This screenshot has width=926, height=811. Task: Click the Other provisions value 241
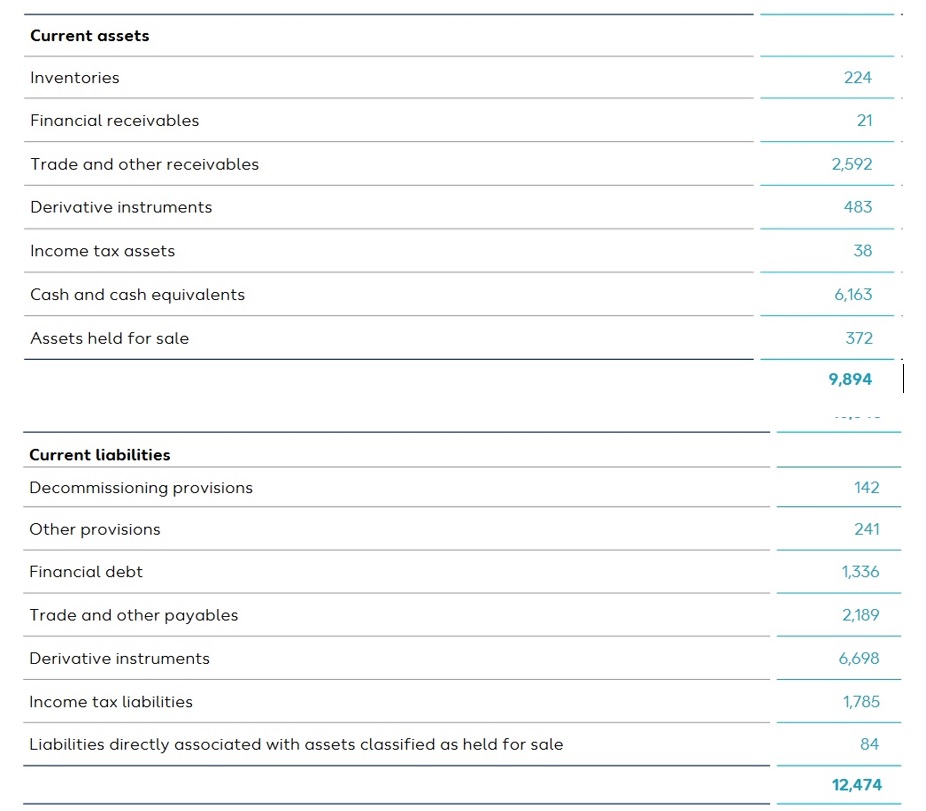click(866, 530)
